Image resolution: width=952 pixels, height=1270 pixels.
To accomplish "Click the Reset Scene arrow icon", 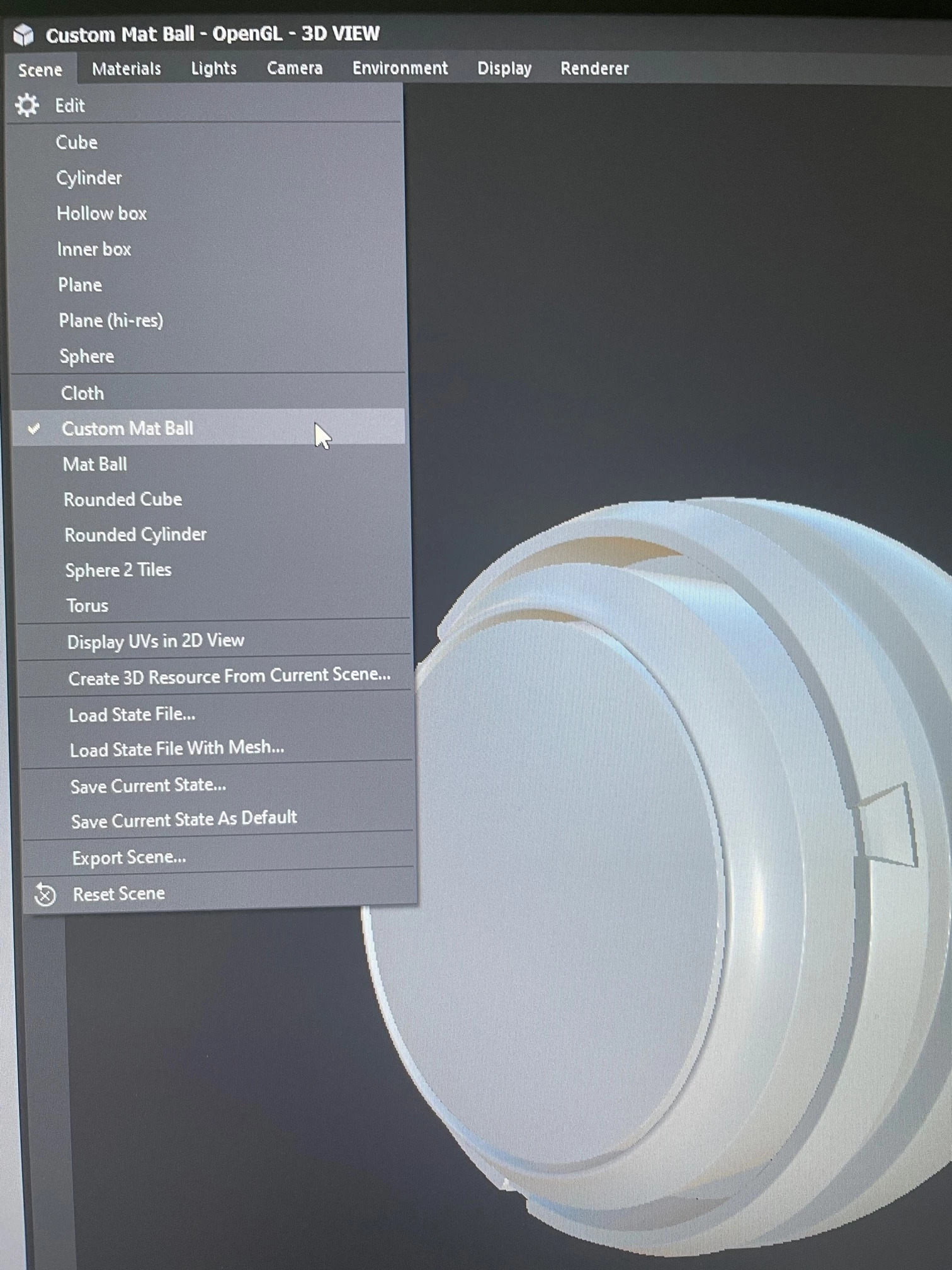I will tap(45, 894).
